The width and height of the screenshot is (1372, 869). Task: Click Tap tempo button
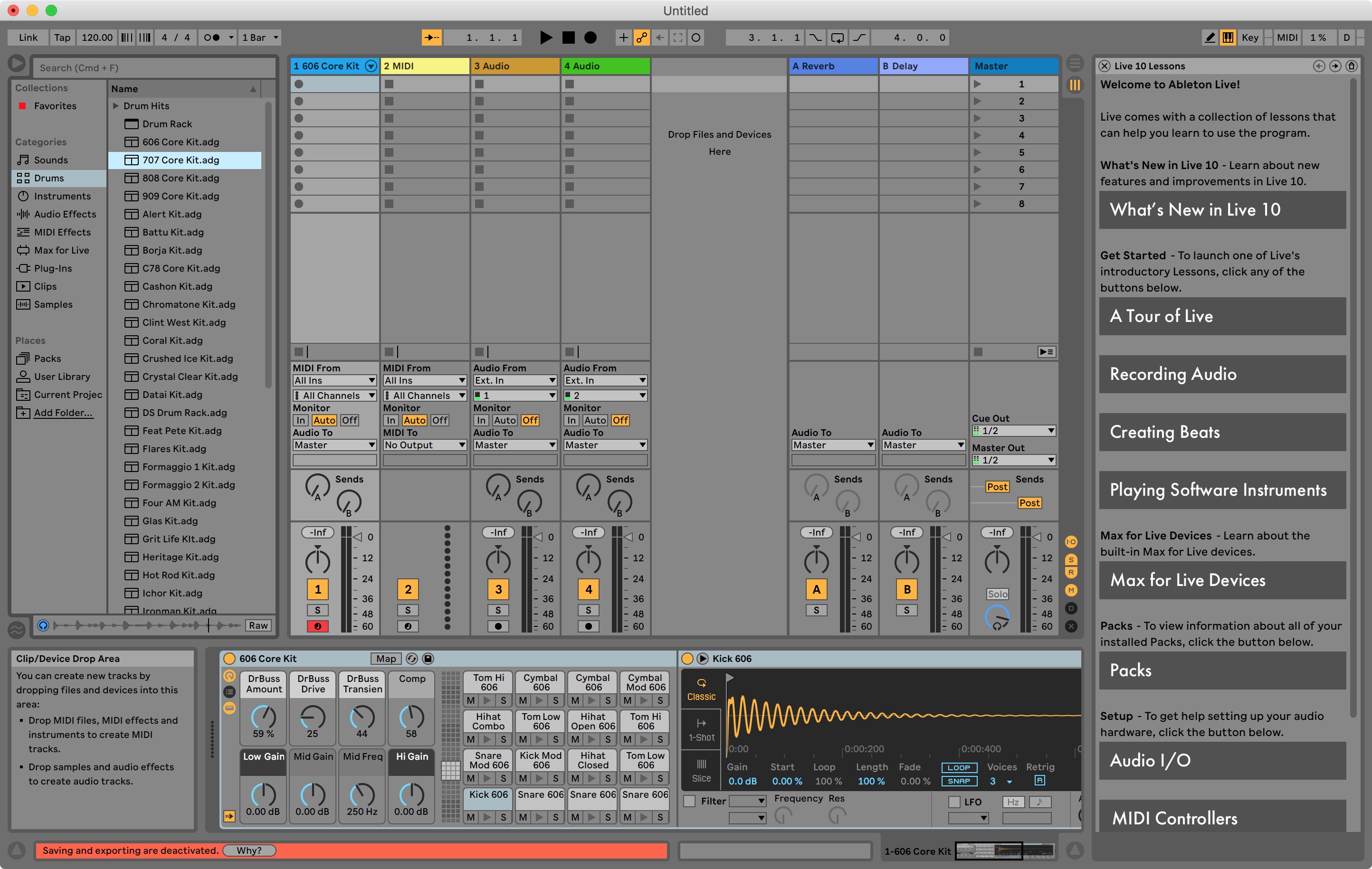(x=62, y=38)
